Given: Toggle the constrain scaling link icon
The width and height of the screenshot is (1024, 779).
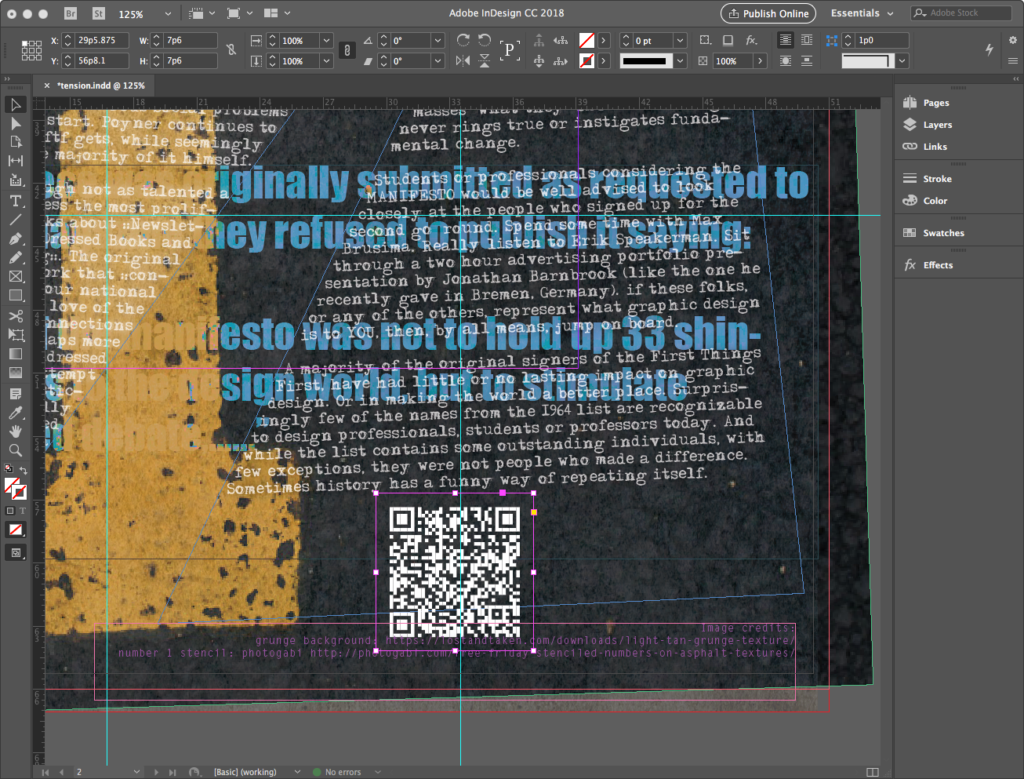Looking at the screenshot, I should [347, 50].
